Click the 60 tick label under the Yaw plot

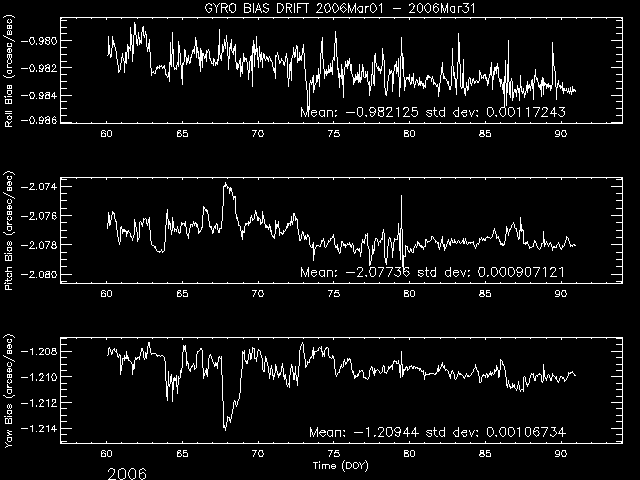(x=108, y=454)
